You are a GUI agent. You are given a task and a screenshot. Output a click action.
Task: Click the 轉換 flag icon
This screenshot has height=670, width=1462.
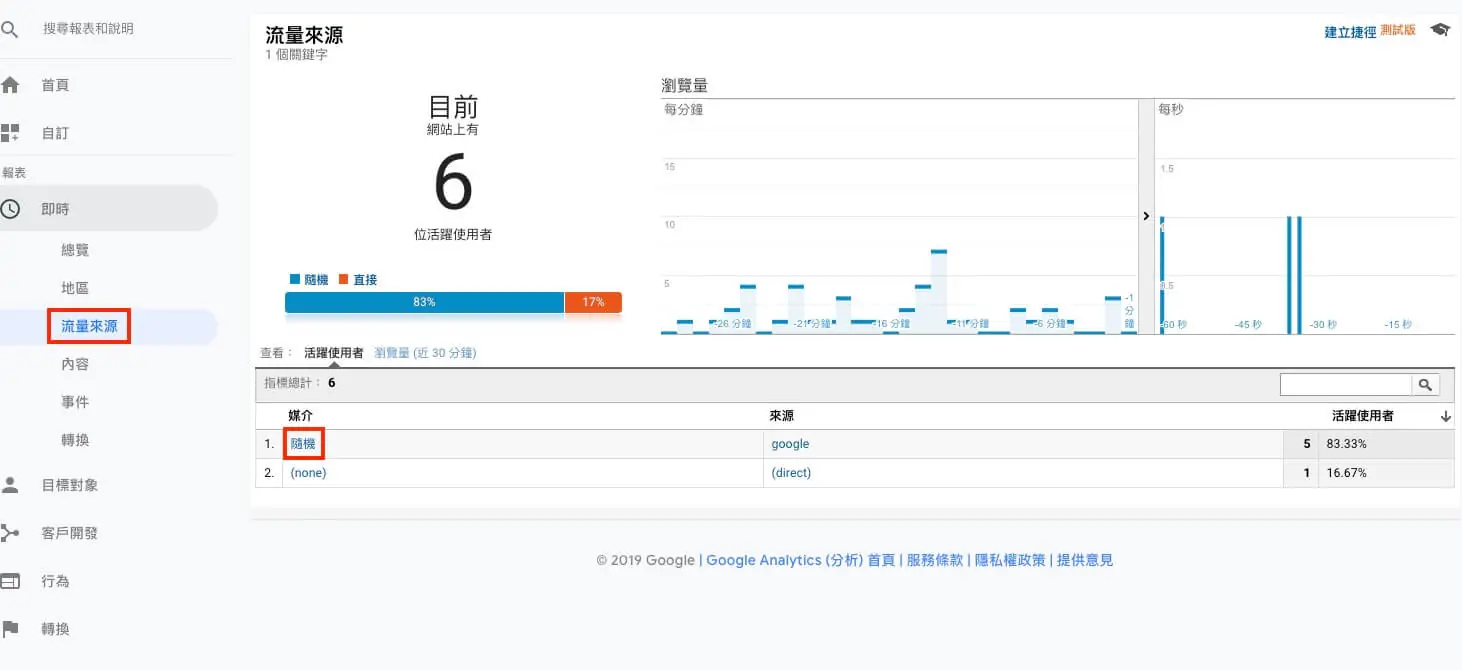point(10,629)
